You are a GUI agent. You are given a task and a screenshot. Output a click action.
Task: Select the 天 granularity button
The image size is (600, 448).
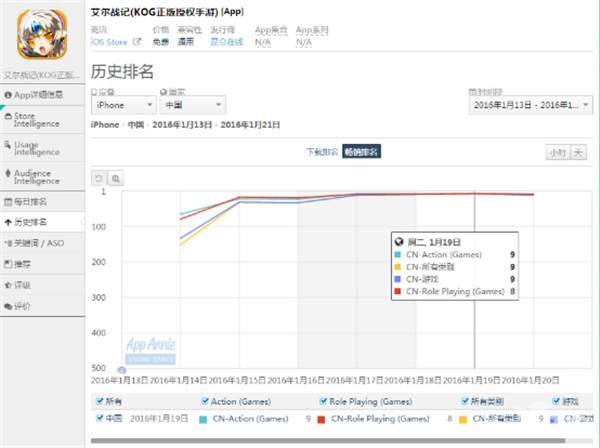[578, 153]
